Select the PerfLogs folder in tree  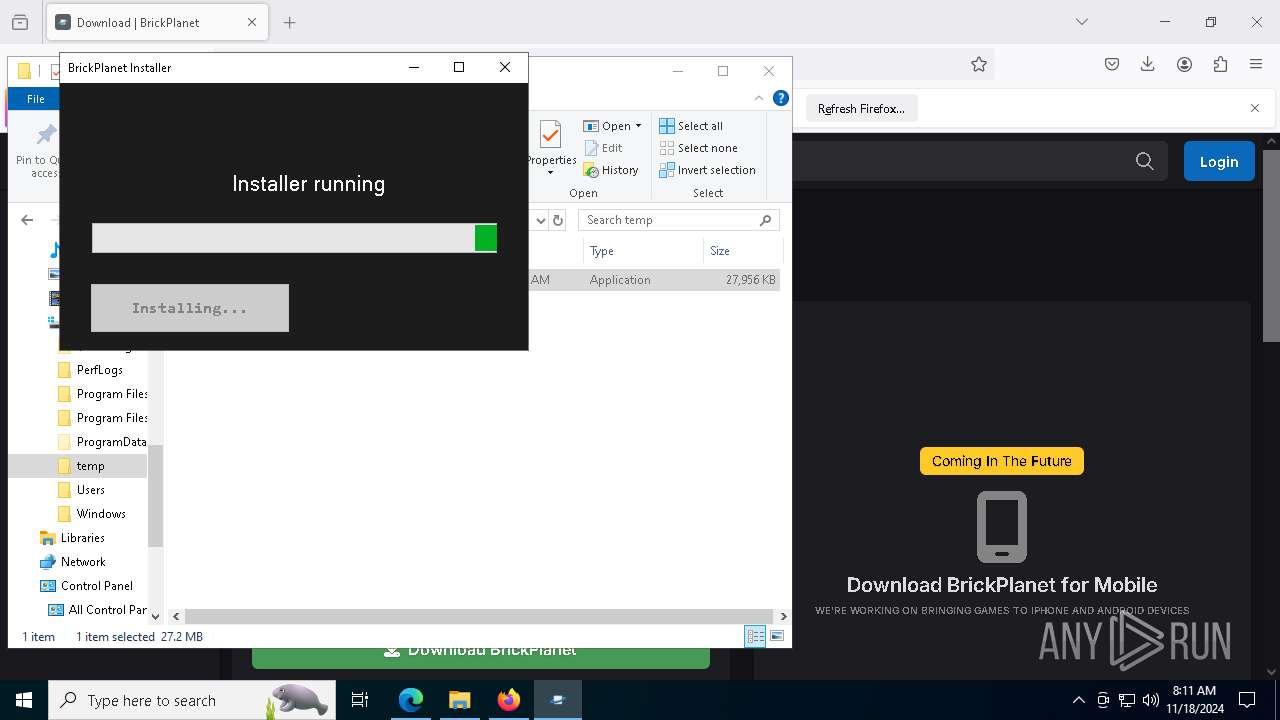coord(100,370)
